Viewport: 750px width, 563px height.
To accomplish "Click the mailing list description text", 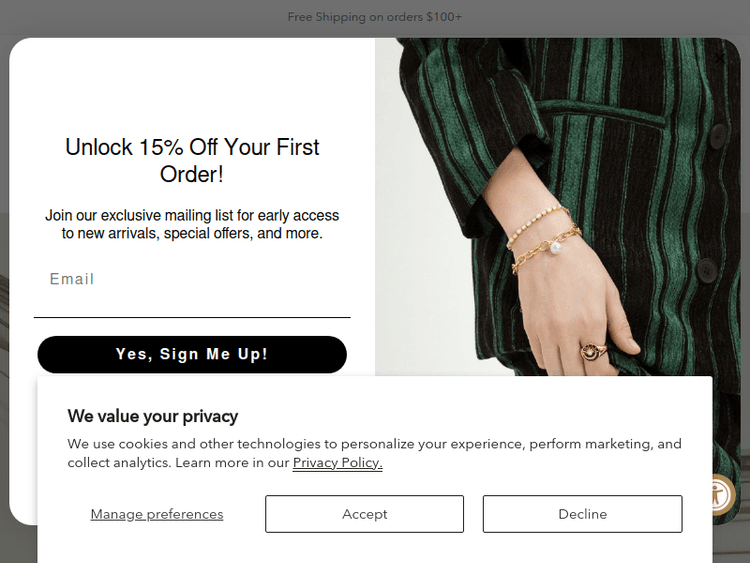I will pos(192,224).
